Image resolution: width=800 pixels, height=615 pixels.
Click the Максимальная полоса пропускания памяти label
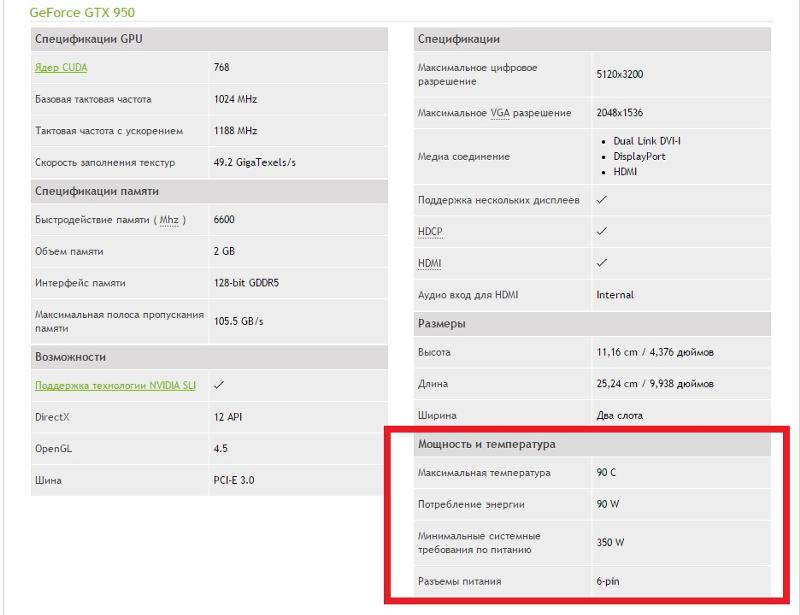119,322
